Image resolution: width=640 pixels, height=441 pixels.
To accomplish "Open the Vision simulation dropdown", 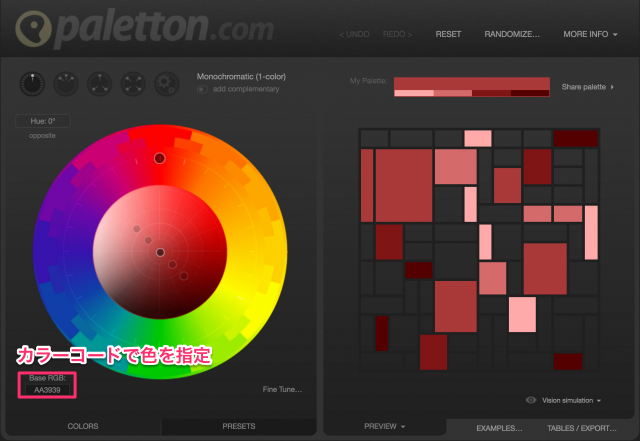I will [x=571, y=400].
